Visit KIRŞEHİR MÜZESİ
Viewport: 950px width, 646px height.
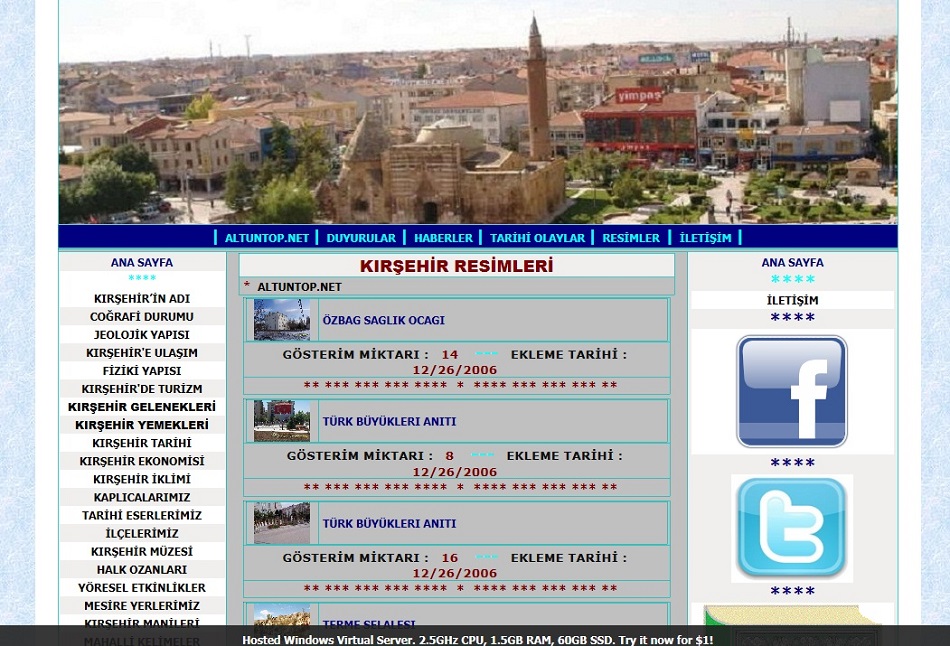(x=142, y=551)
